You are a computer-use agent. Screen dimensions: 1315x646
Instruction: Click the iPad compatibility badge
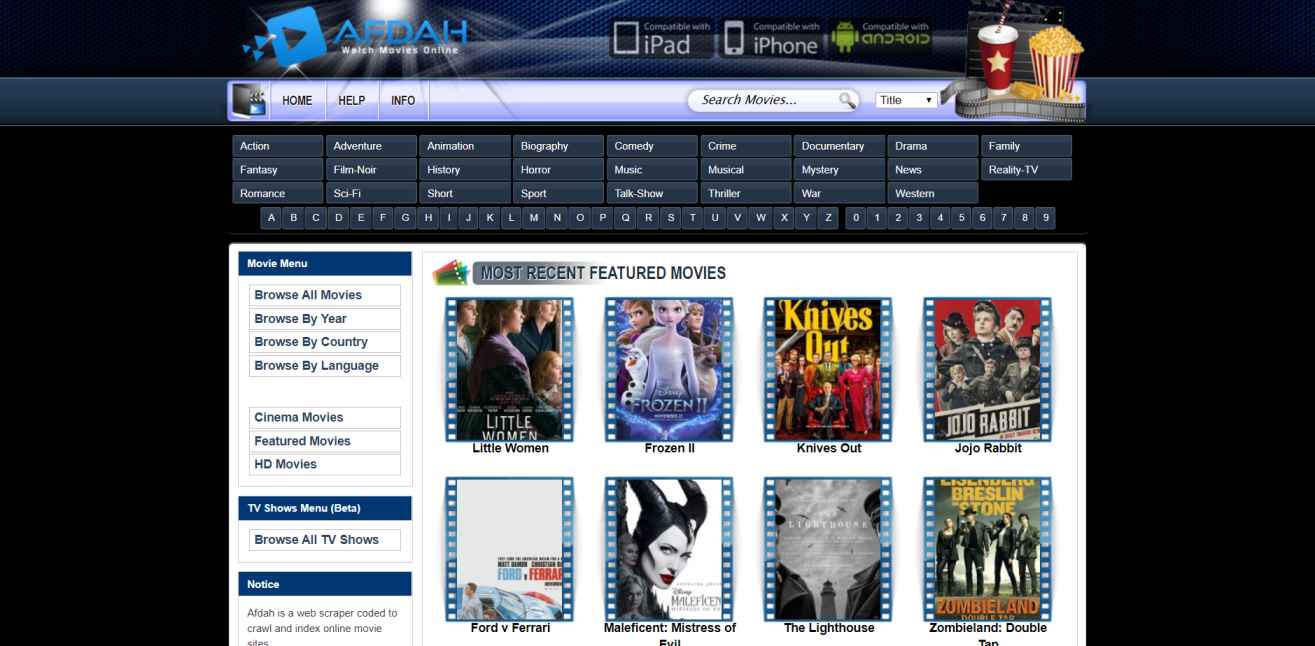click(662, 38)
